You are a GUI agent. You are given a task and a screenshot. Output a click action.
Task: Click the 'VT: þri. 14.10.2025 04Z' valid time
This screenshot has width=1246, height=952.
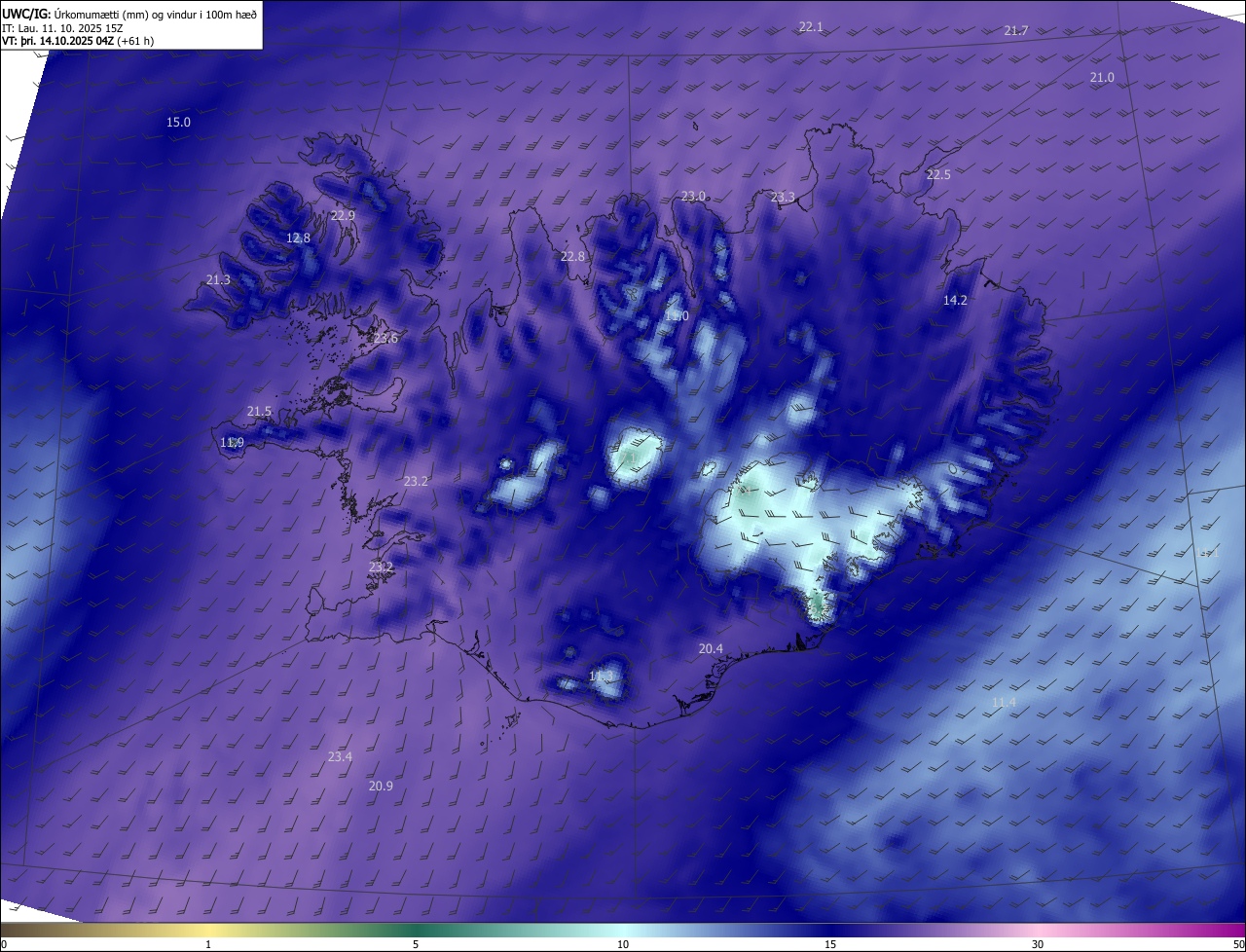pyautogui.click(x=78, y=41)
